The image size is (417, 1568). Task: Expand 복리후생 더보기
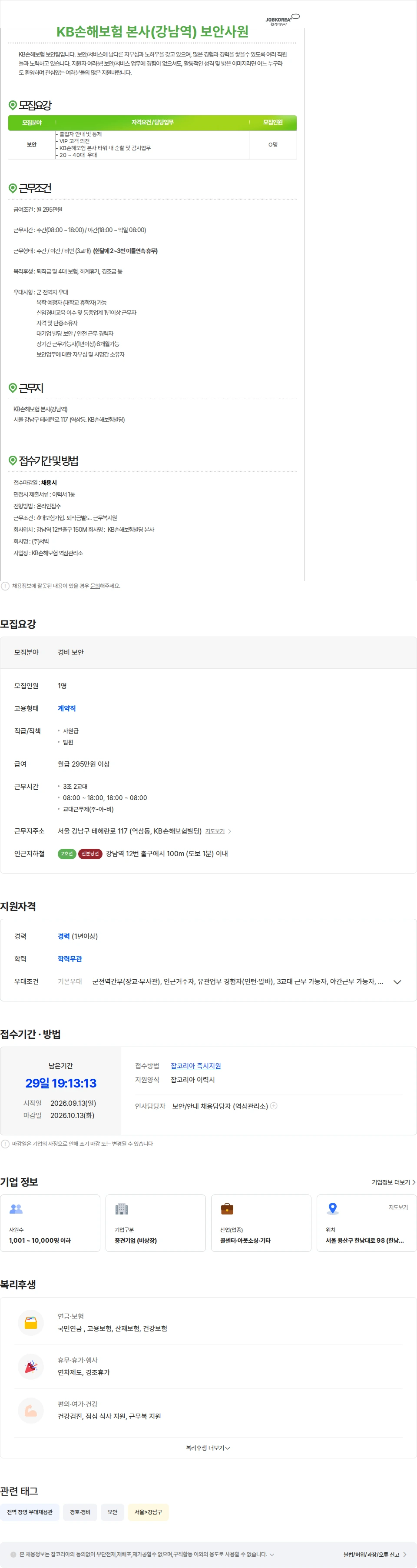coord(208,1448)
